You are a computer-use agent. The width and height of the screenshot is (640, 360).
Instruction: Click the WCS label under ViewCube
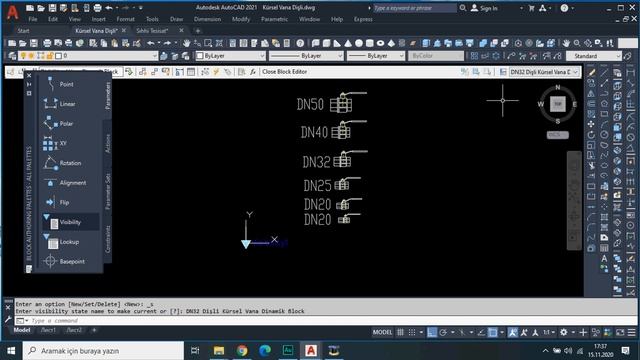point(557,135)
